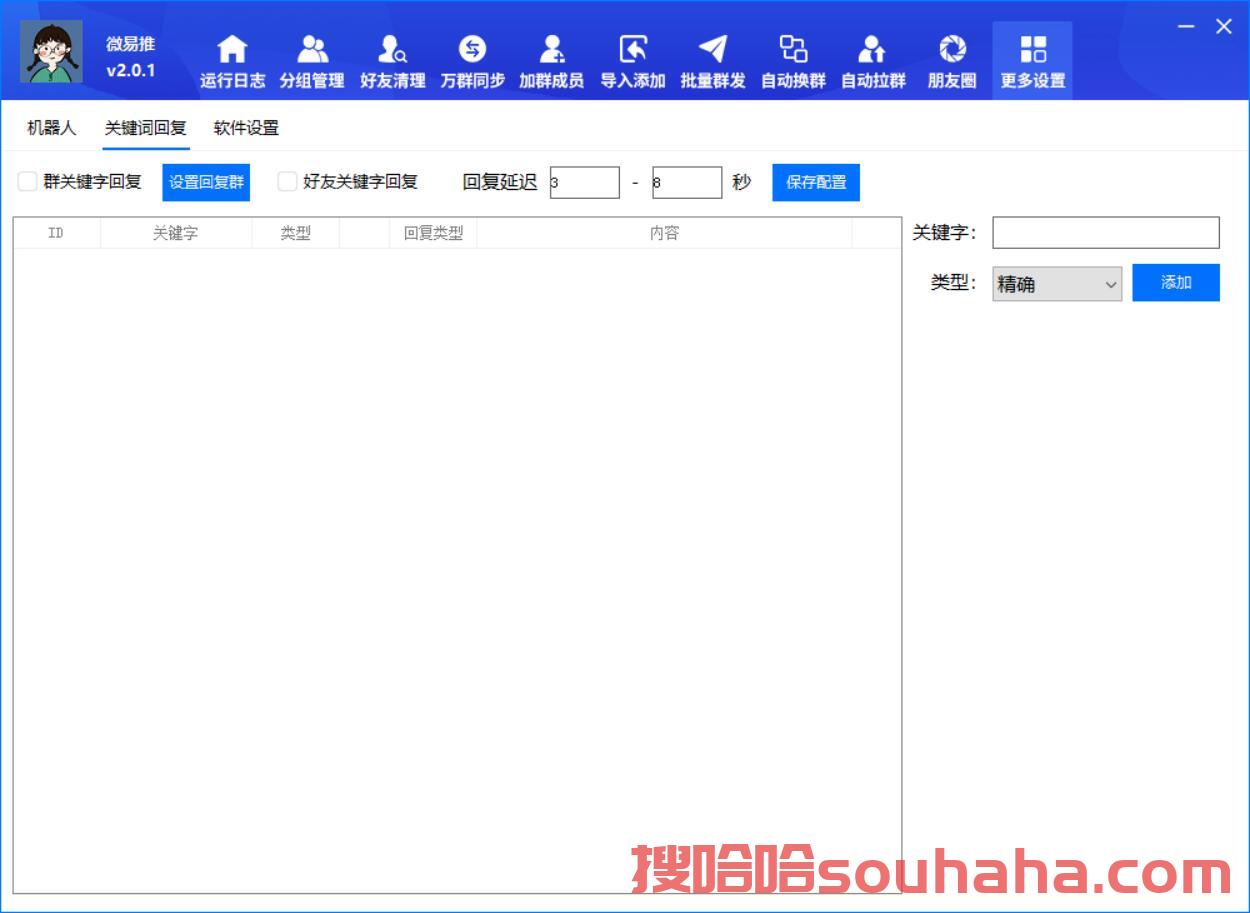Click the 设置回复群 button
This screenshot has height=913, width=1250.
(x=206, y=183)
